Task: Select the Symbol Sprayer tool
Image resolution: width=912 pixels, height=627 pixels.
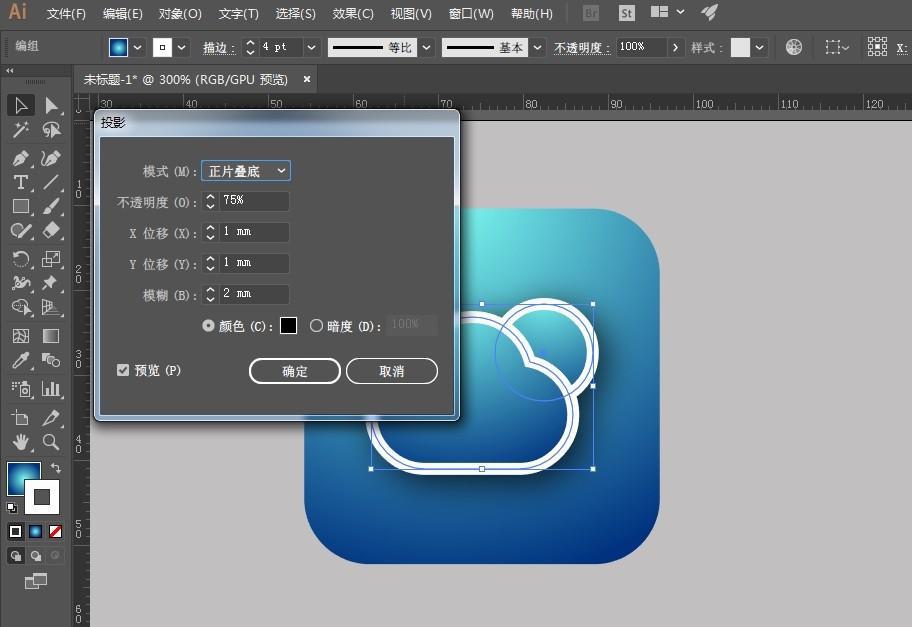Action: tap(21, 389)
